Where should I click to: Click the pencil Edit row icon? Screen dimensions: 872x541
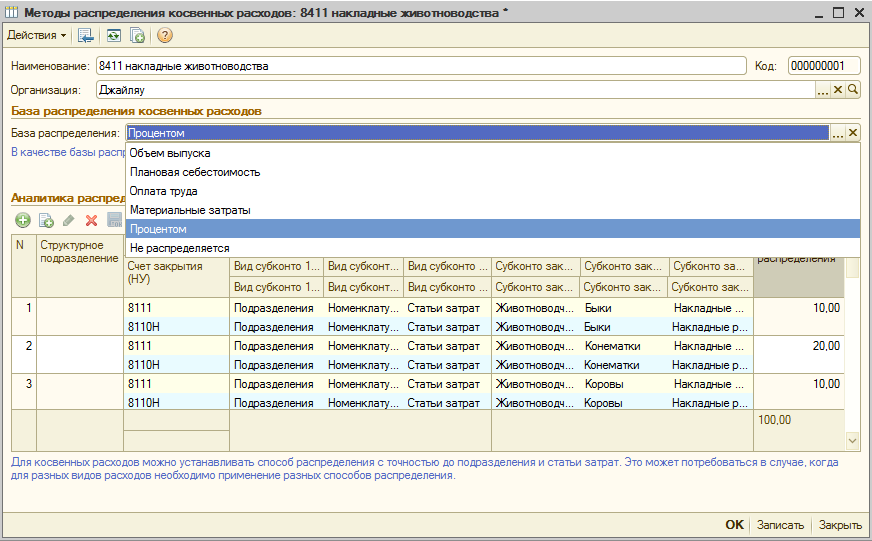[68, 220]
